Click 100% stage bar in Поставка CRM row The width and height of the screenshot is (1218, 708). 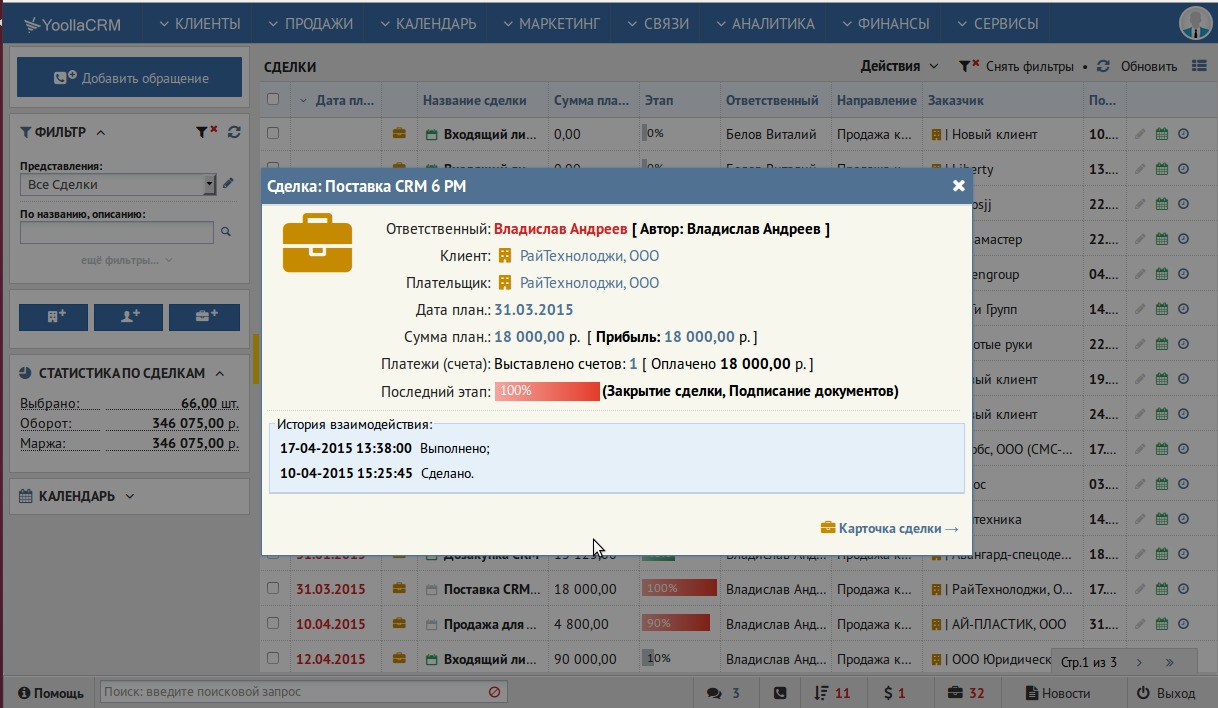point(679,588)
